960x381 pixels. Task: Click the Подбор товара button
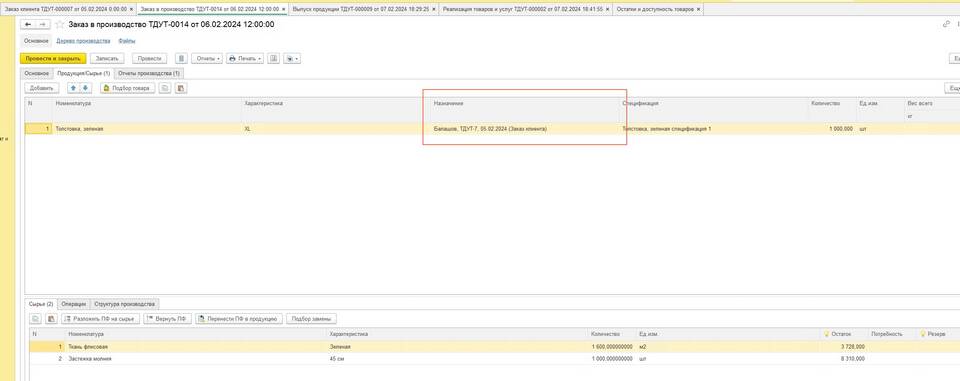tap(127, 88)
